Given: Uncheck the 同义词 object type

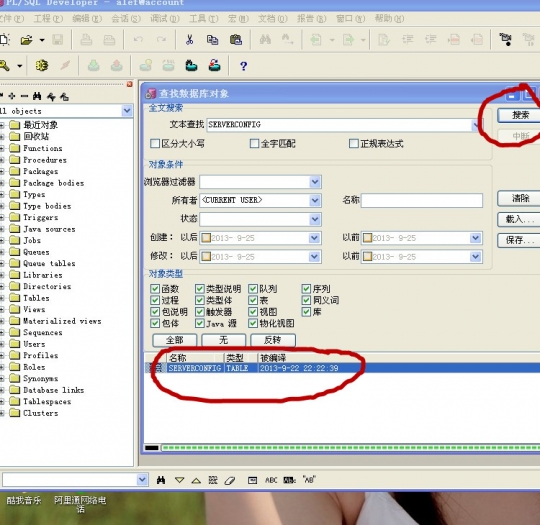Looking at the screenshot, I should (x=306, y=300).
